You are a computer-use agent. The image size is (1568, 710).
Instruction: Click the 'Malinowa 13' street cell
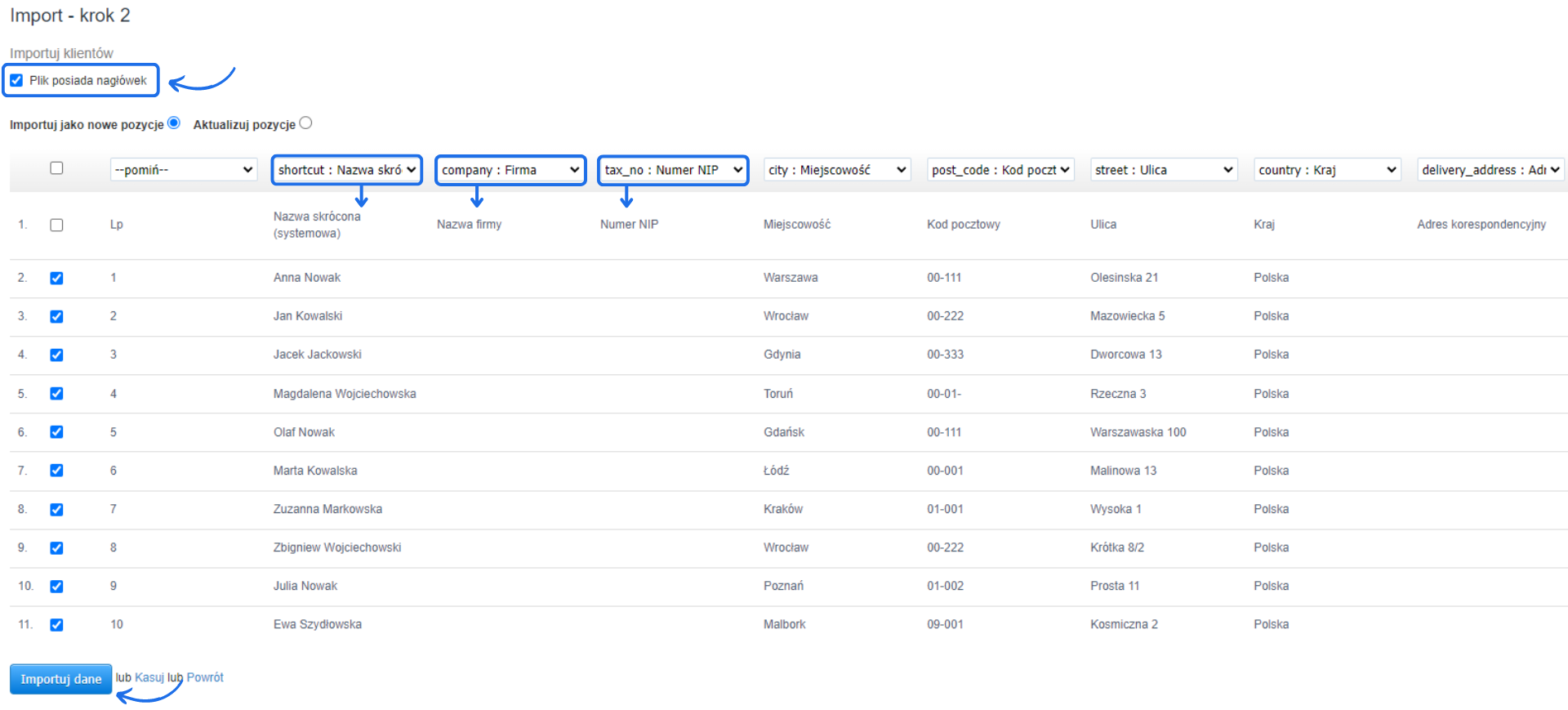pos(1124,471)
